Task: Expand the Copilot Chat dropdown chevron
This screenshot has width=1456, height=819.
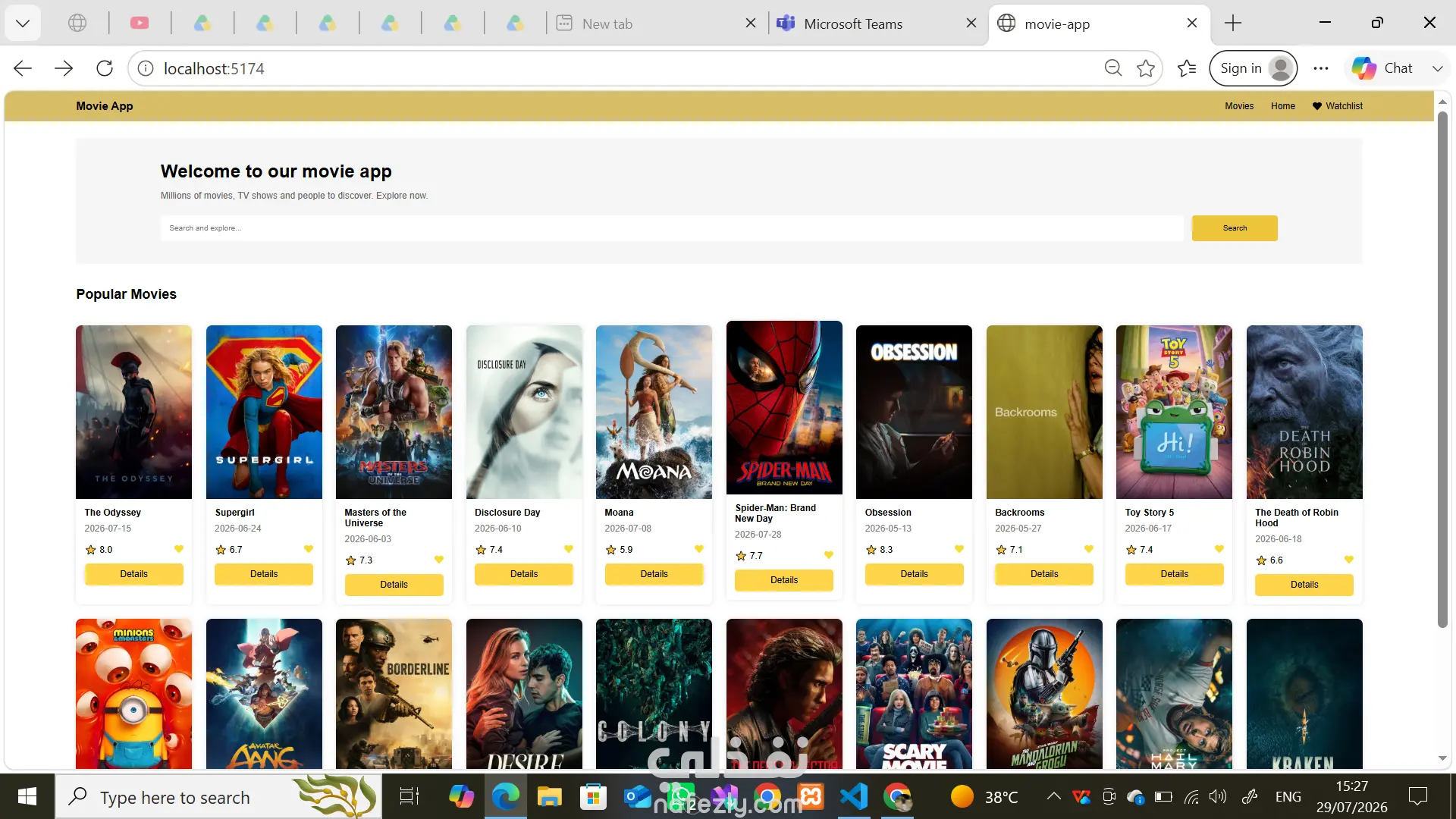Action: point(1437,68)
